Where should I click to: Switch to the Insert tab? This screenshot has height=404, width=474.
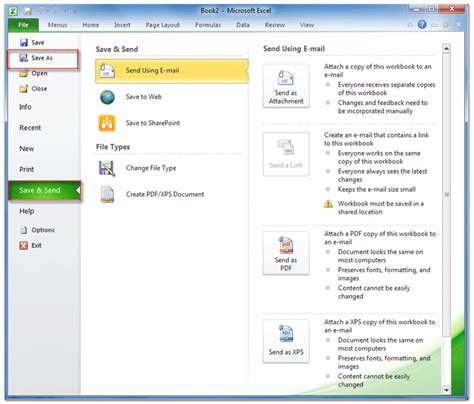tap(122, 25)
